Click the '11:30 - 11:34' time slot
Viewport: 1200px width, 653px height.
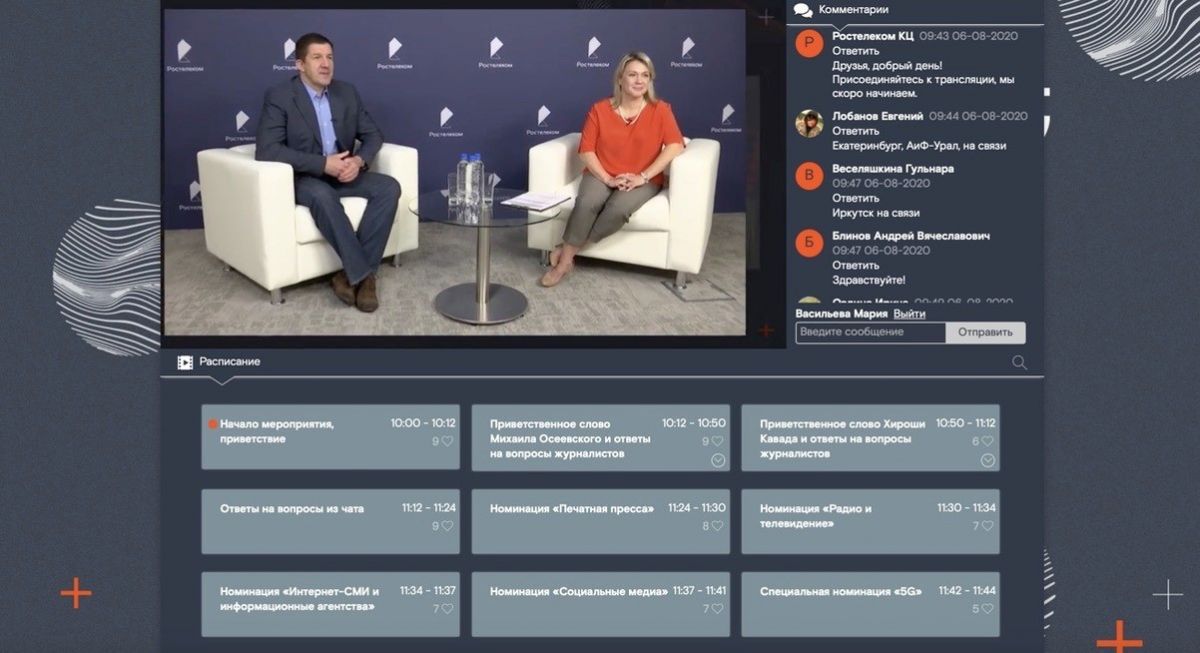pyautogui.click(x=966, y=508)
